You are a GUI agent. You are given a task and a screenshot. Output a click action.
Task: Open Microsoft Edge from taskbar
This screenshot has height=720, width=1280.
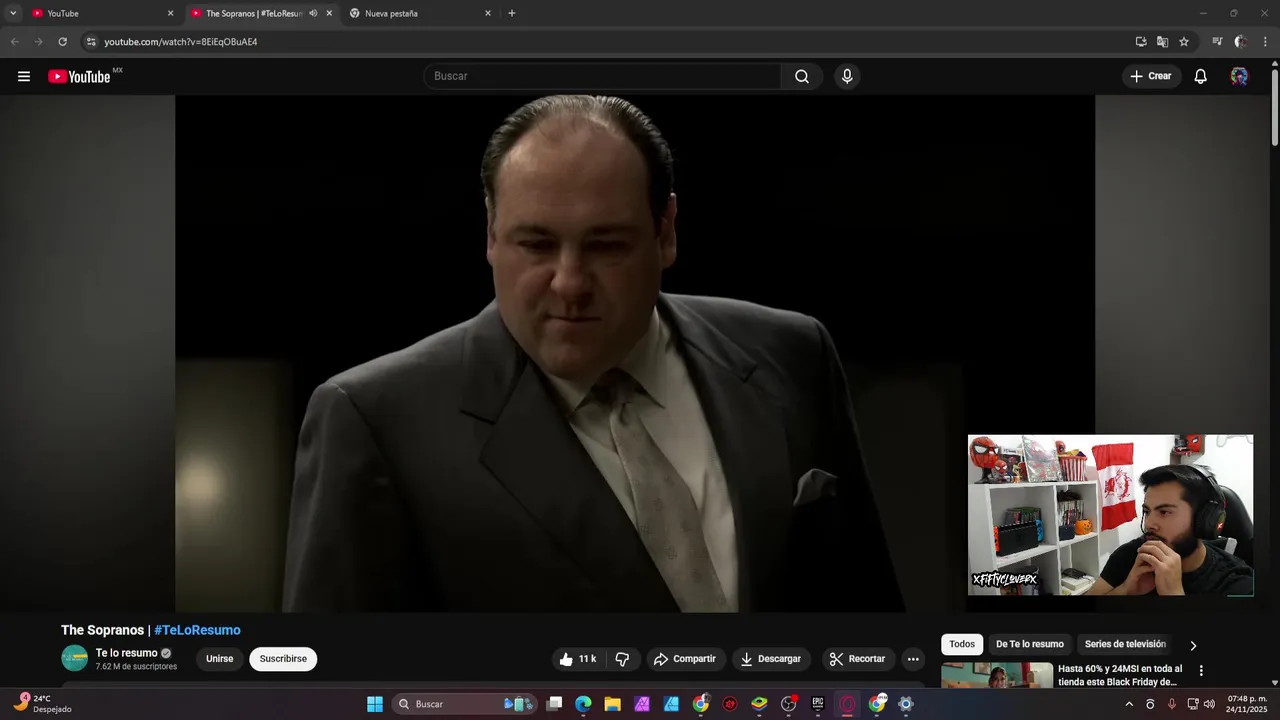[583, 704]
